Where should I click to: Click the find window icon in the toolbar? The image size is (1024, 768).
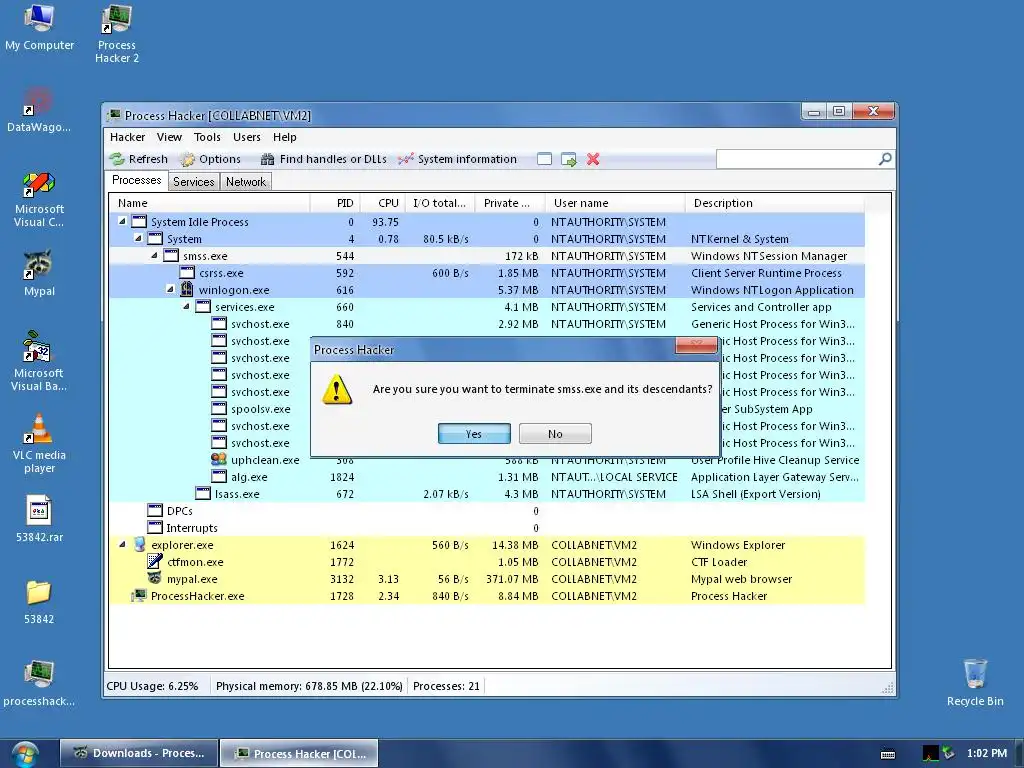pyautogui.click(x=544, y=159)
